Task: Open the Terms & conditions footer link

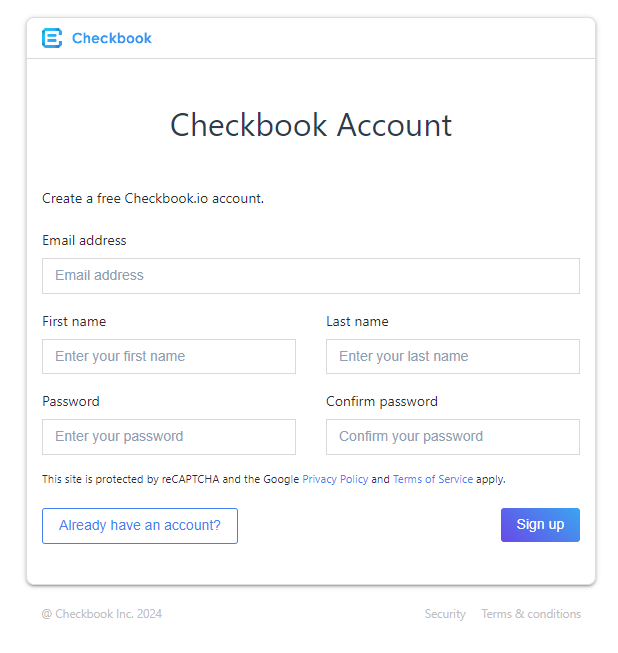Action: pos(531,614)
